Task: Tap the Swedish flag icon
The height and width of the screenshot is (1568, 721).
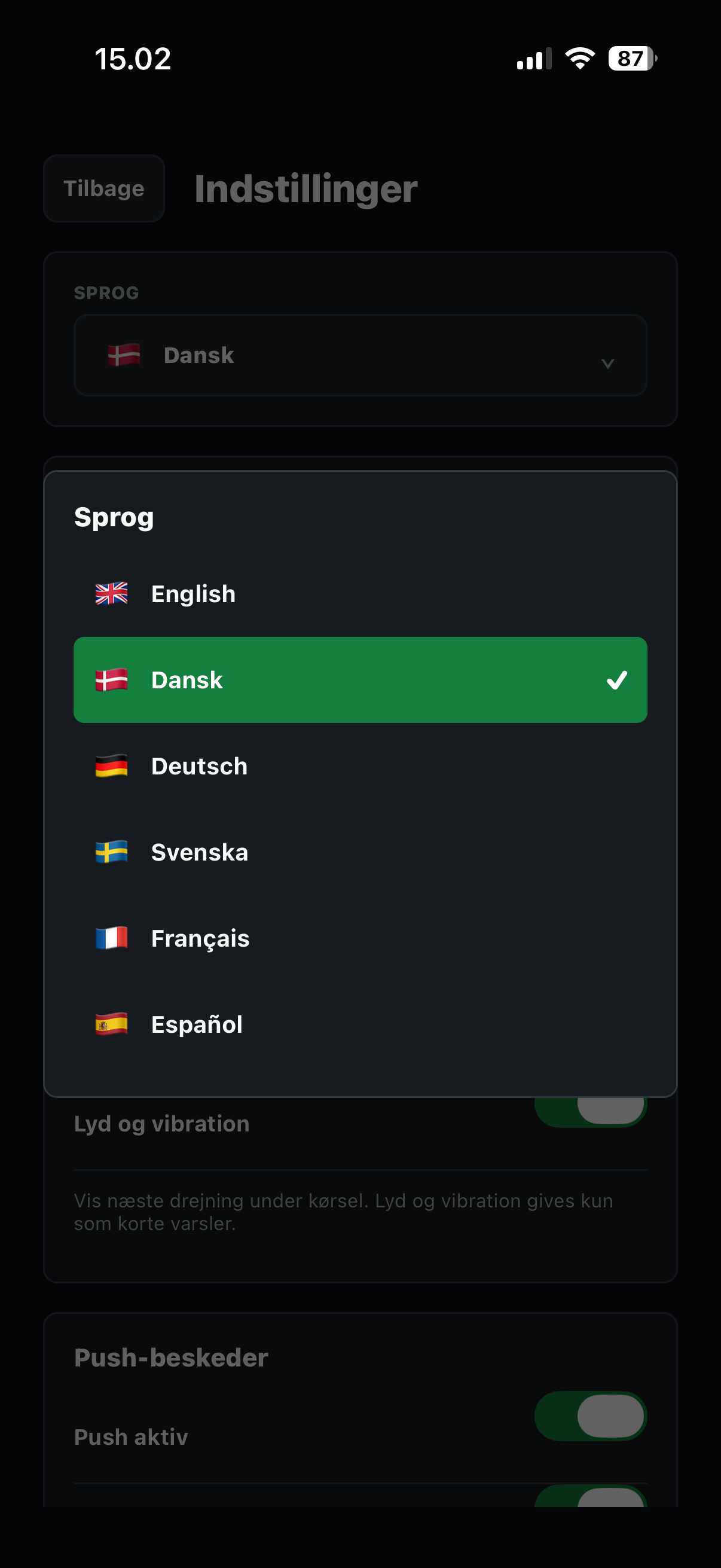Action: tap(111, 852)
